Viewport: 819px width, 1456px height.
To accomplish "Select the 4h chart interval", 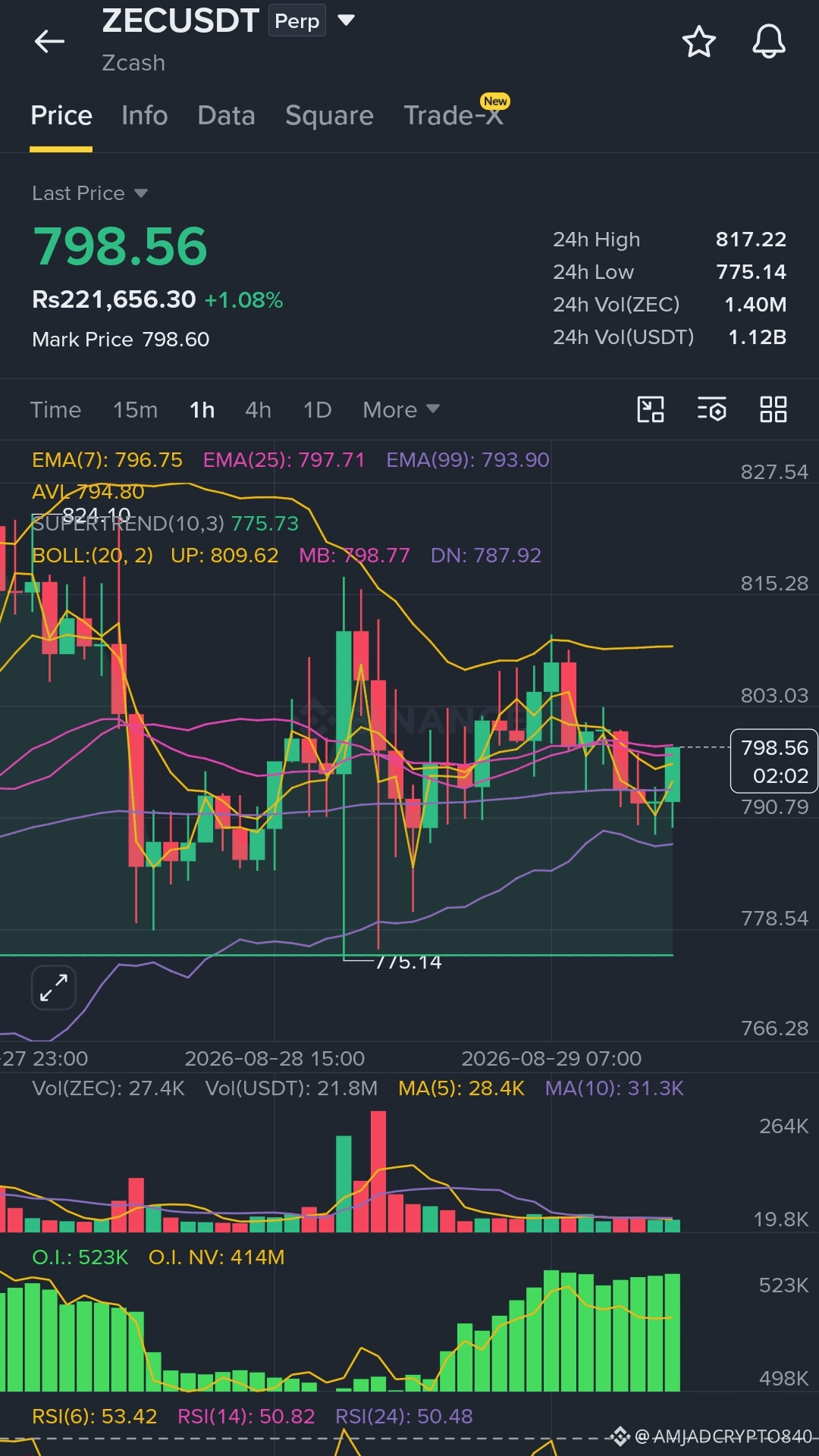I will (258, 409).
